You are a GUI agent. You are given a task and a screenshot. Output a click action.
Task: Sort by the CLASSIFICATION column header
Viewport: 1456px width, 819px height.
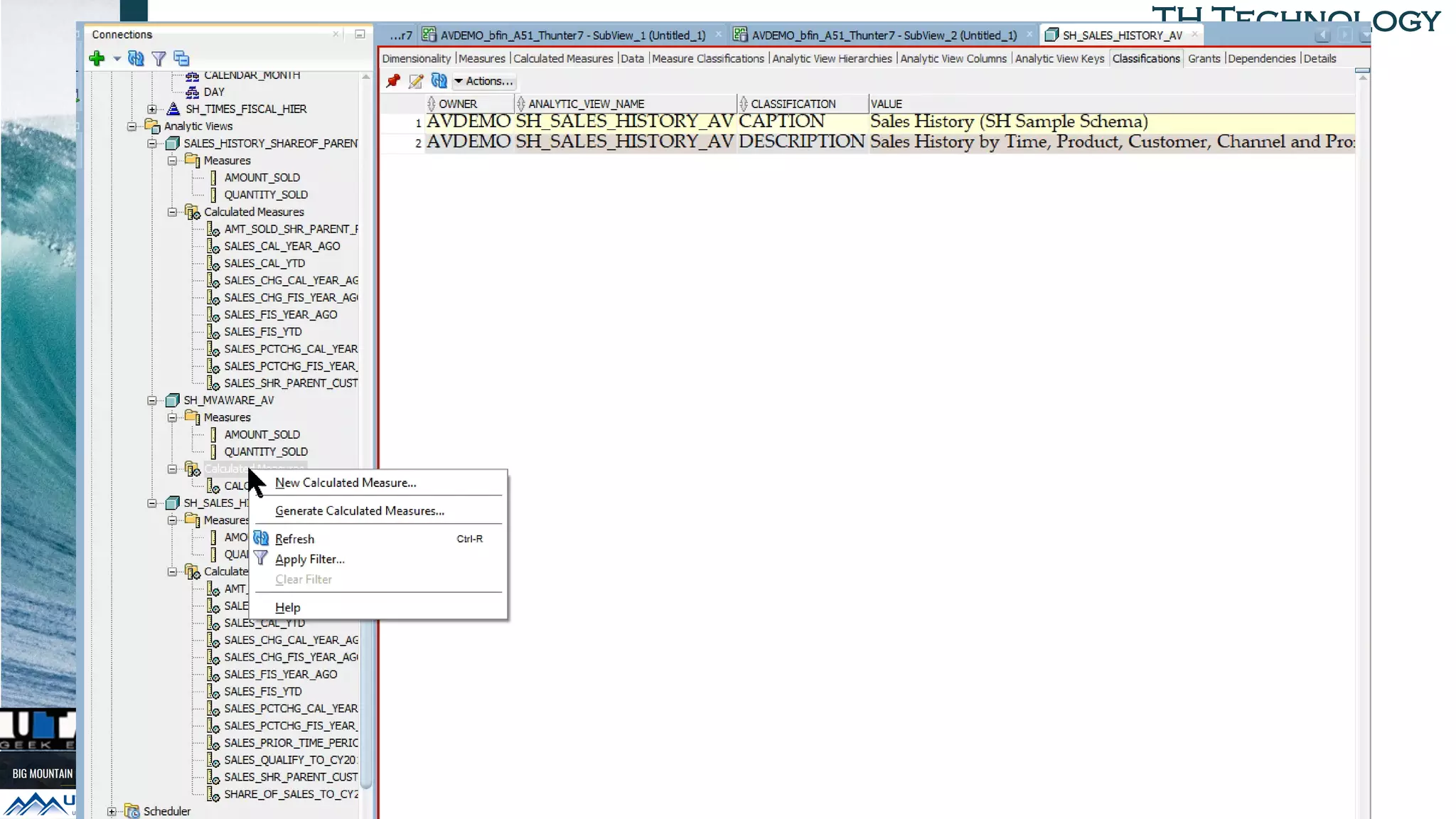pos(803,104)
